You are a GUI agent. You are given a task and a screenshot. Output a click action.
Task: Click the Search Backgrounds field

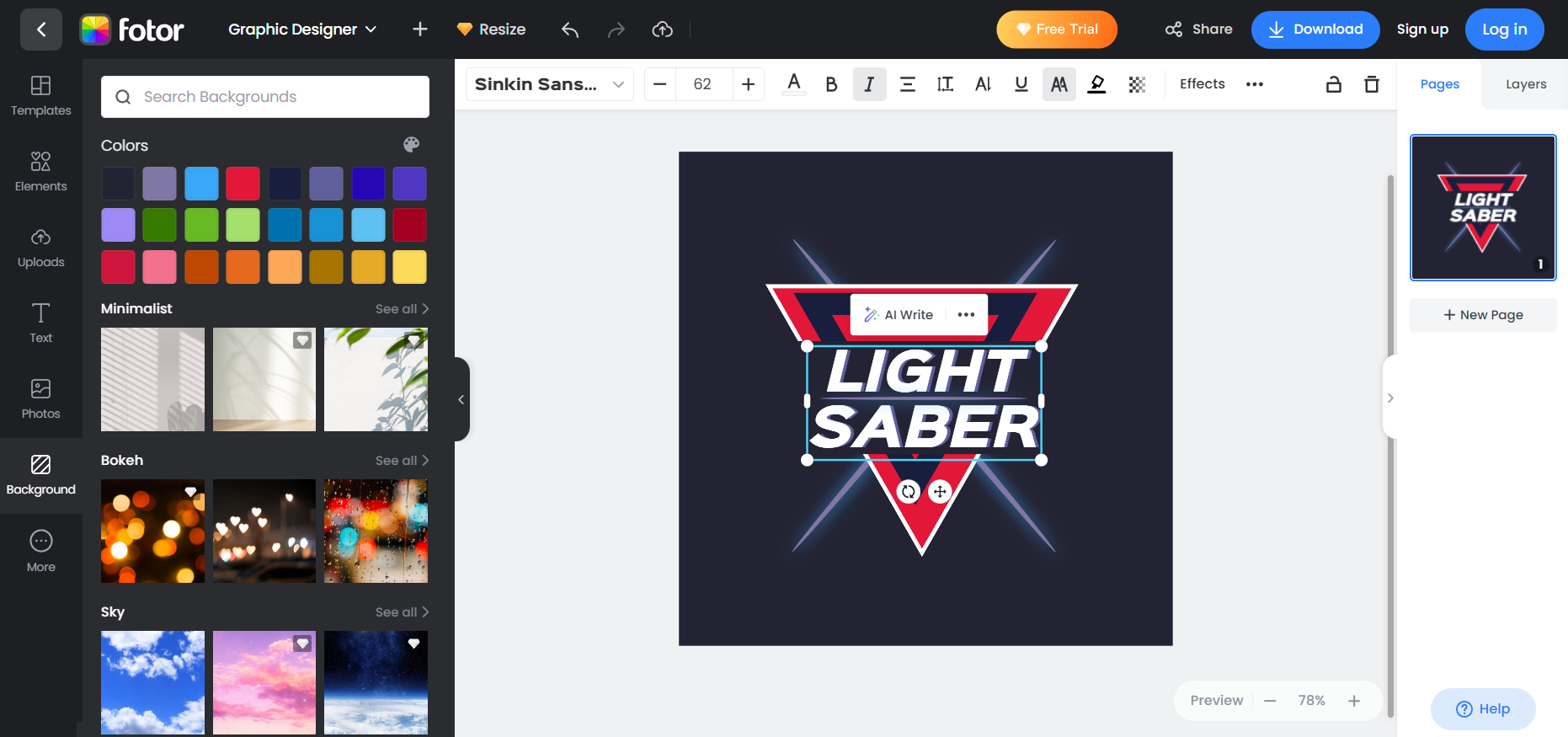(x=265, y=97)
